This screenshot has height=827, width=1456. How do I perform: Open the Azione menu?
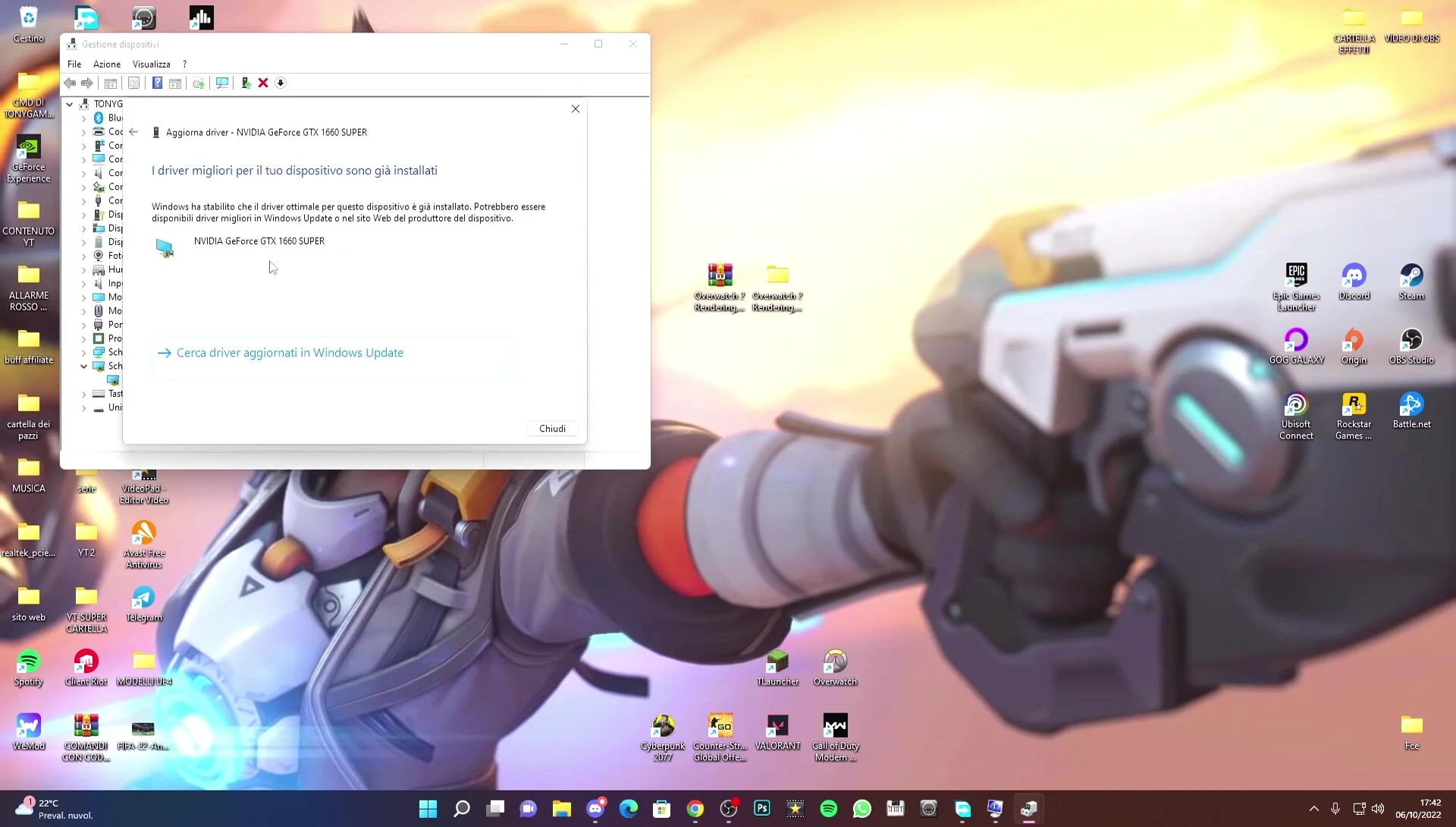pyautogui.click(x=107, y=64)
